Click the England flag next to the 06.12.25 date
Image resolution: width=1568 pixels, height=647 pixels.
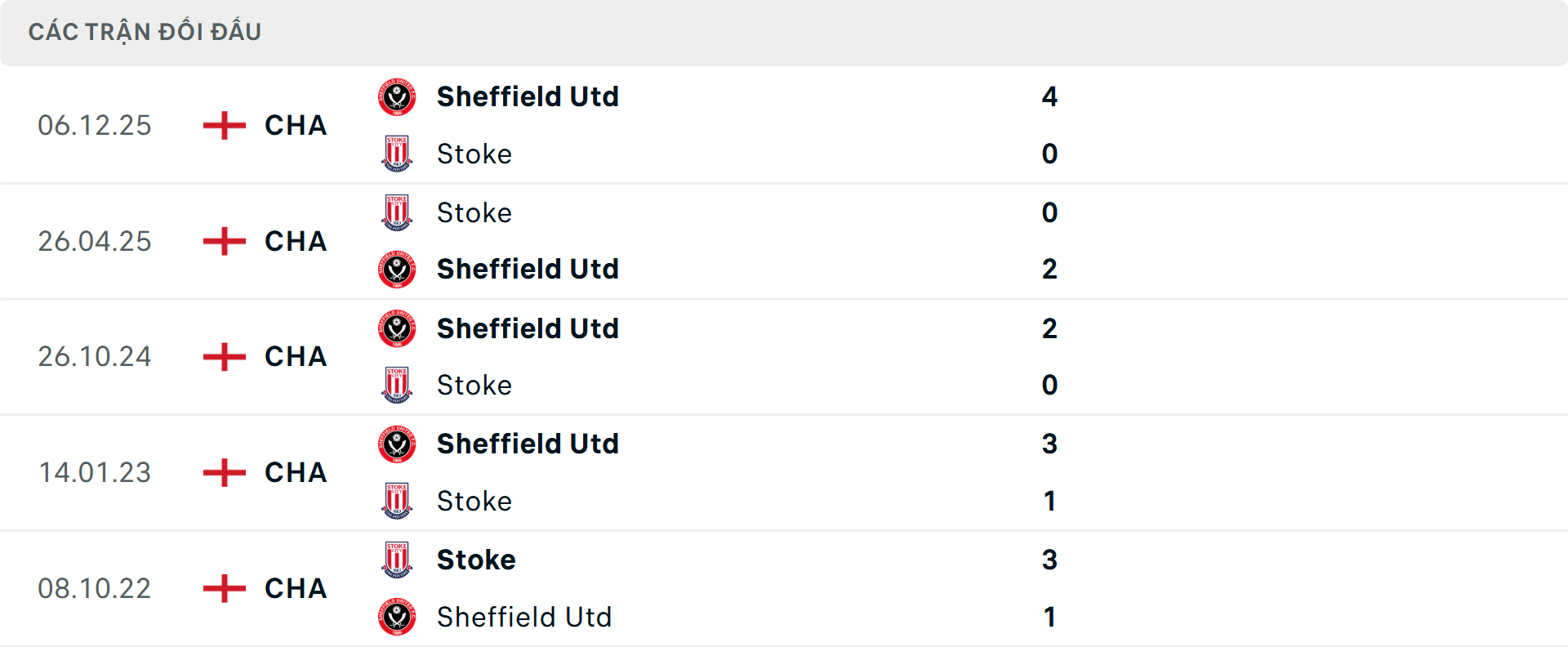pos(222,125)
